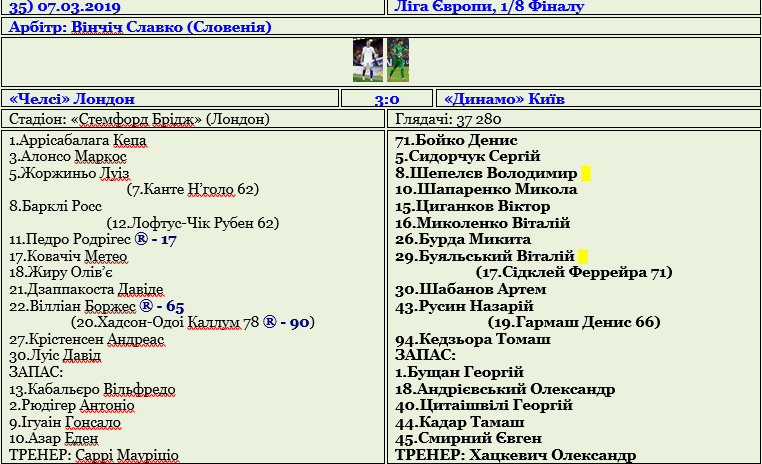Click the attendance cell Глядачі: 37 280
The height and width of the screenshot is (464, 762).
tap(573, 119)
